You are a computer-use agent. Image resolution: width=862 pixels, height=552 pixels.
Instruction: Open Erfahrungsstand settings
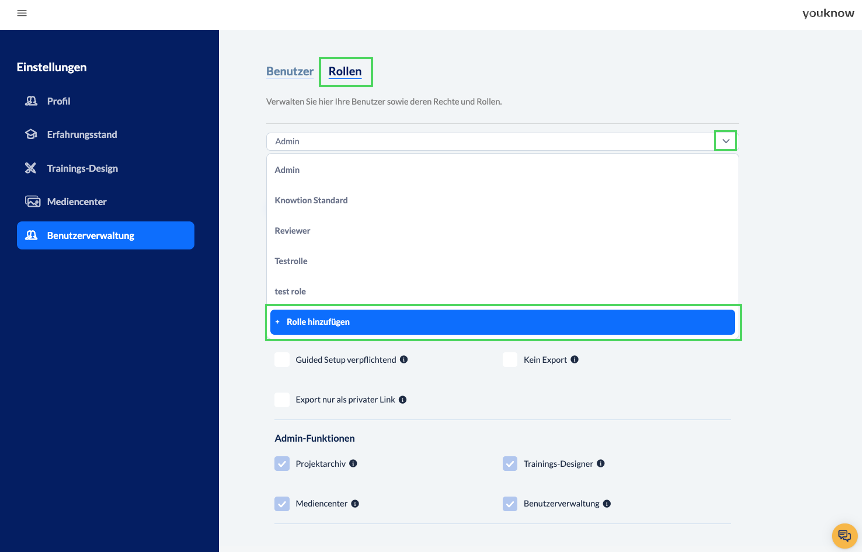pos(106,135)
